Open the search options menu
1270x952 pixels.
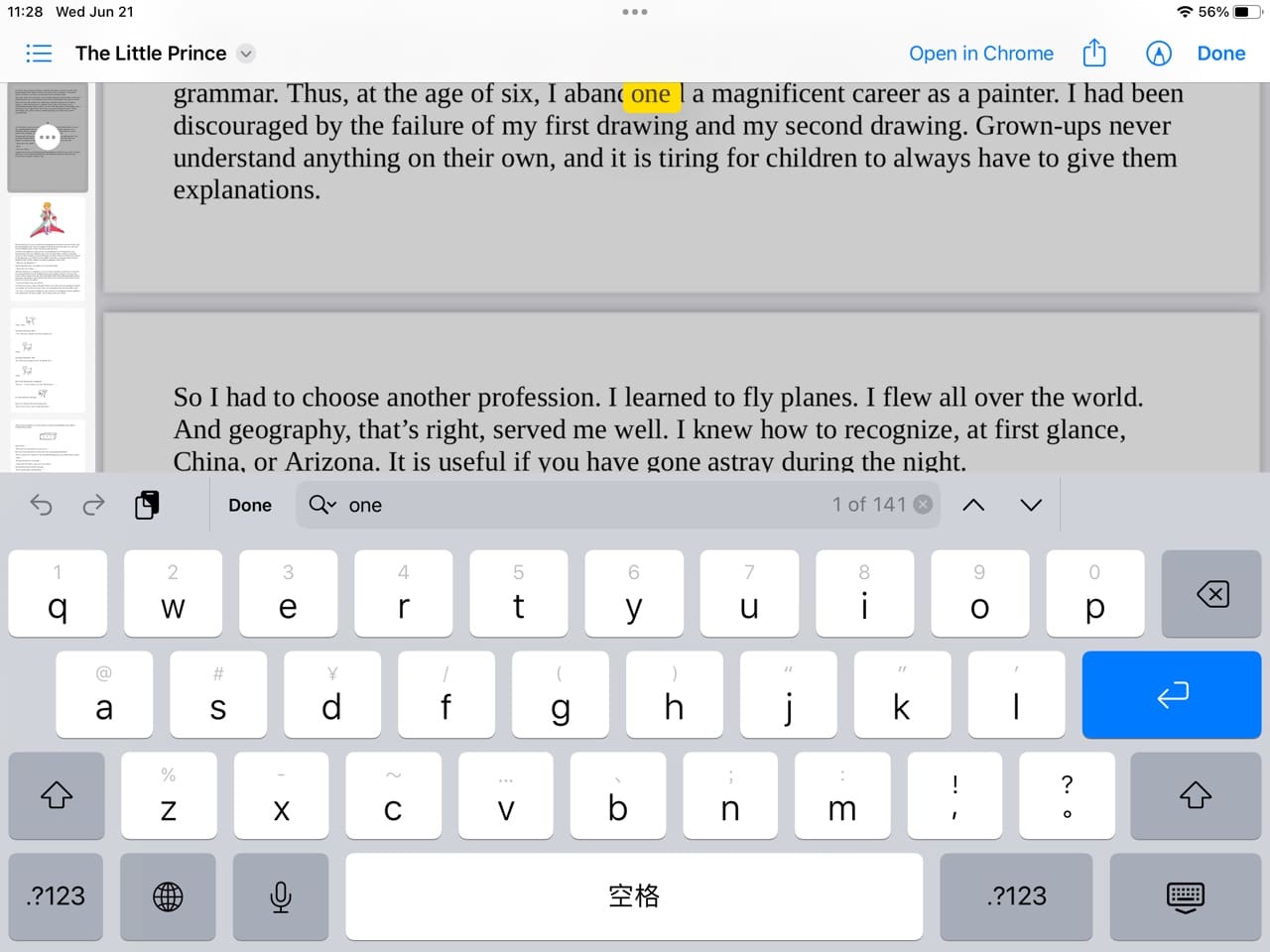321,505
